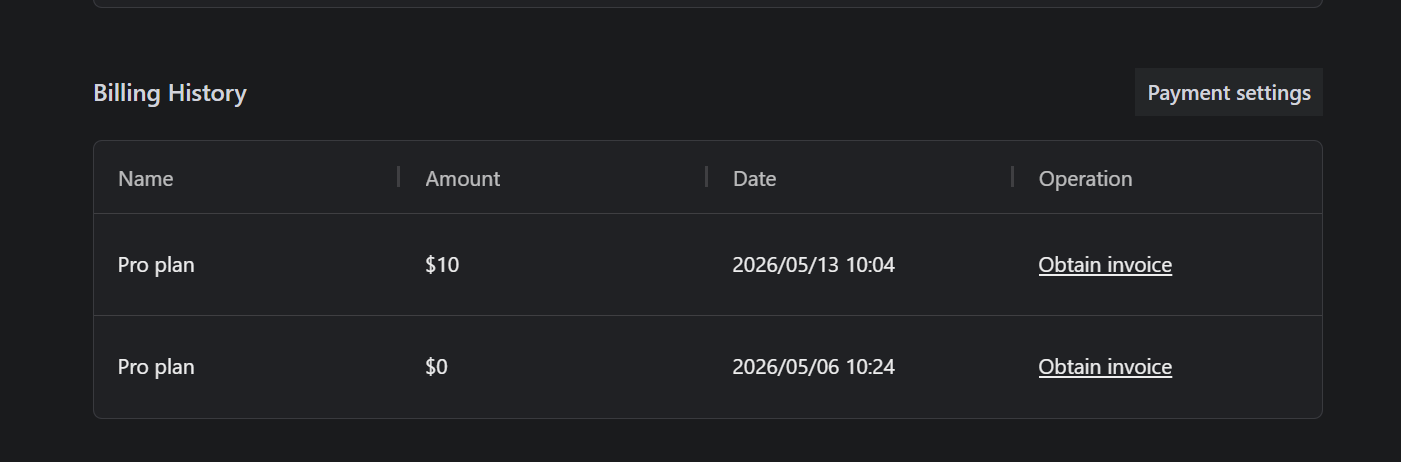Grab the divider between Name and Amount
The width and height of the screenshot is (1401, 462).
[399, 177]
